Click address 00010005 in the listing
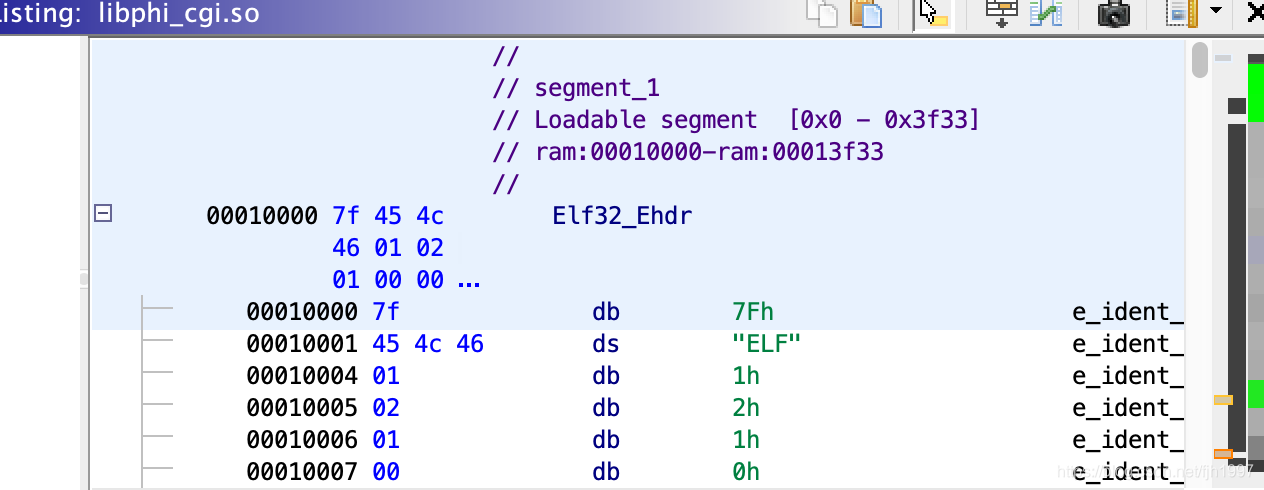The image size is (1264, 490). pyautogui.click(x=301, y=408)
